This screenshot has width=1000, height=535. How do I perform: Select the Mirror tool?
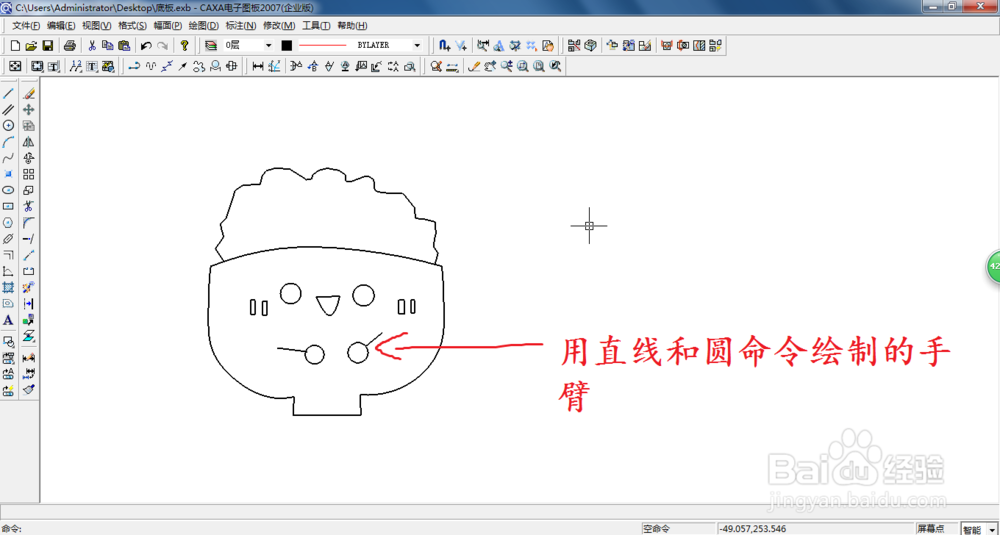click(29, 142)
